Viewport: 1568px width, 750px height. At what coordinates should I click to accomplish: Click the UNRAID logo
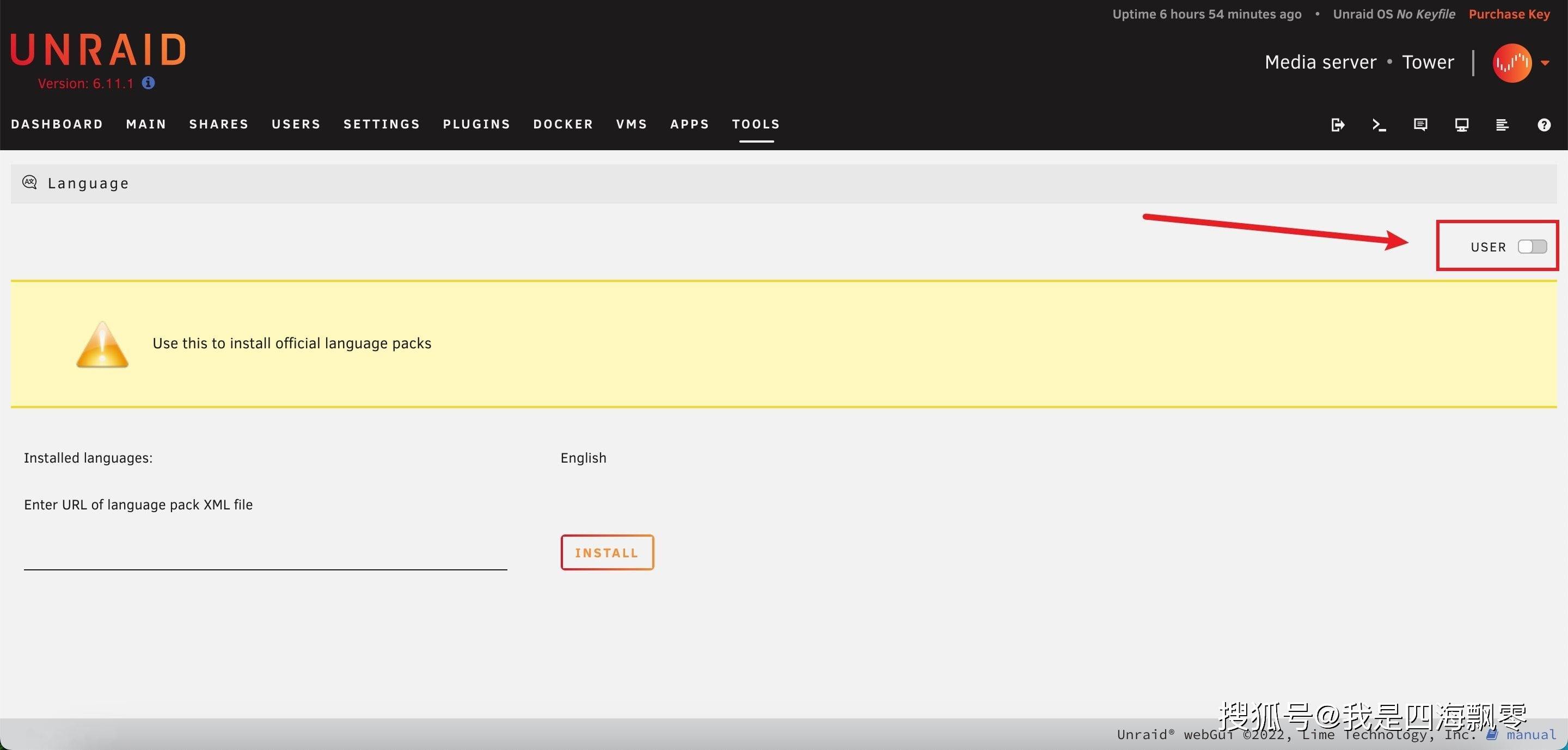(98, 50)
